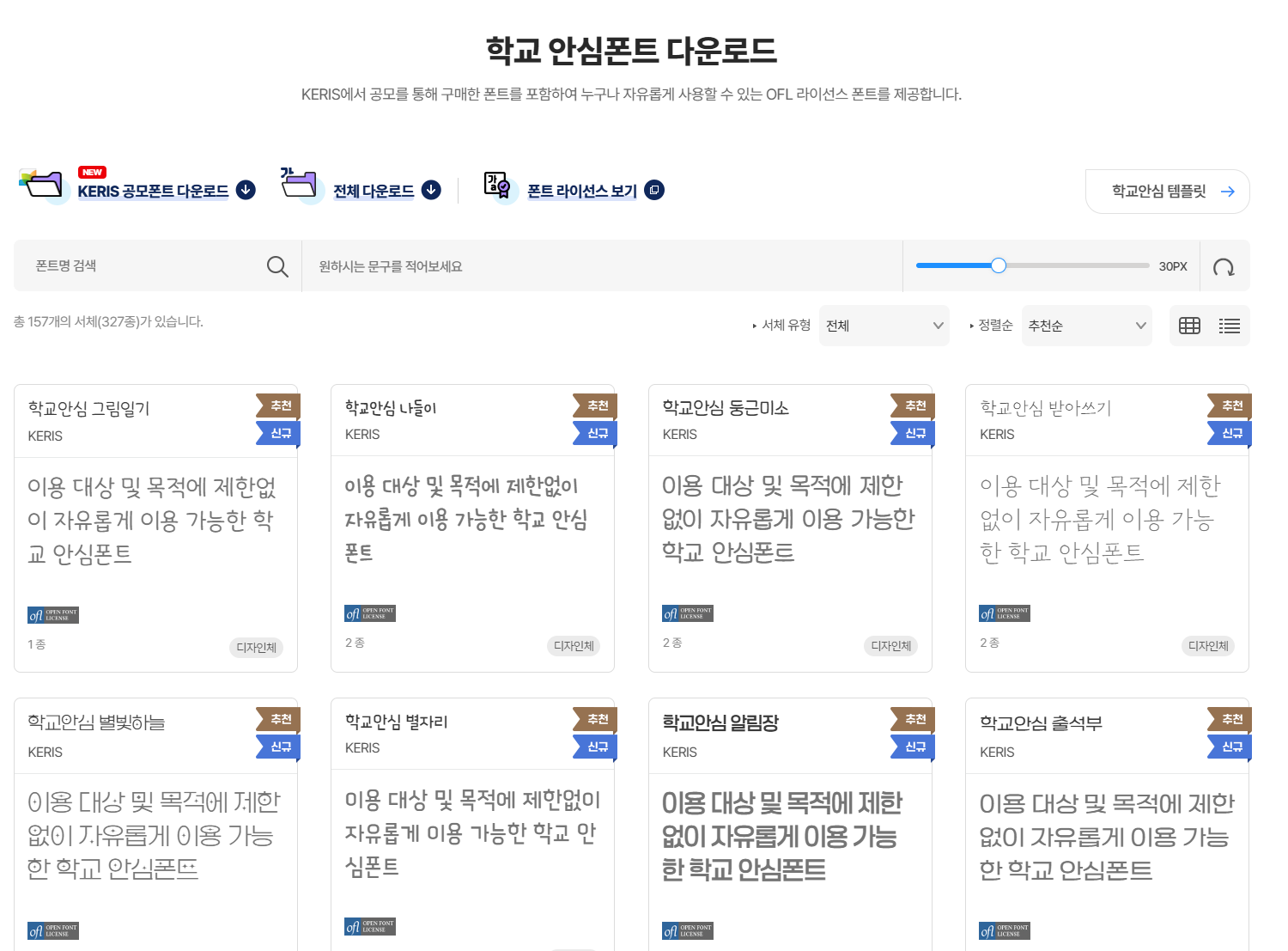
Task: Switch to grid view layout
Action: point(1189,326)
